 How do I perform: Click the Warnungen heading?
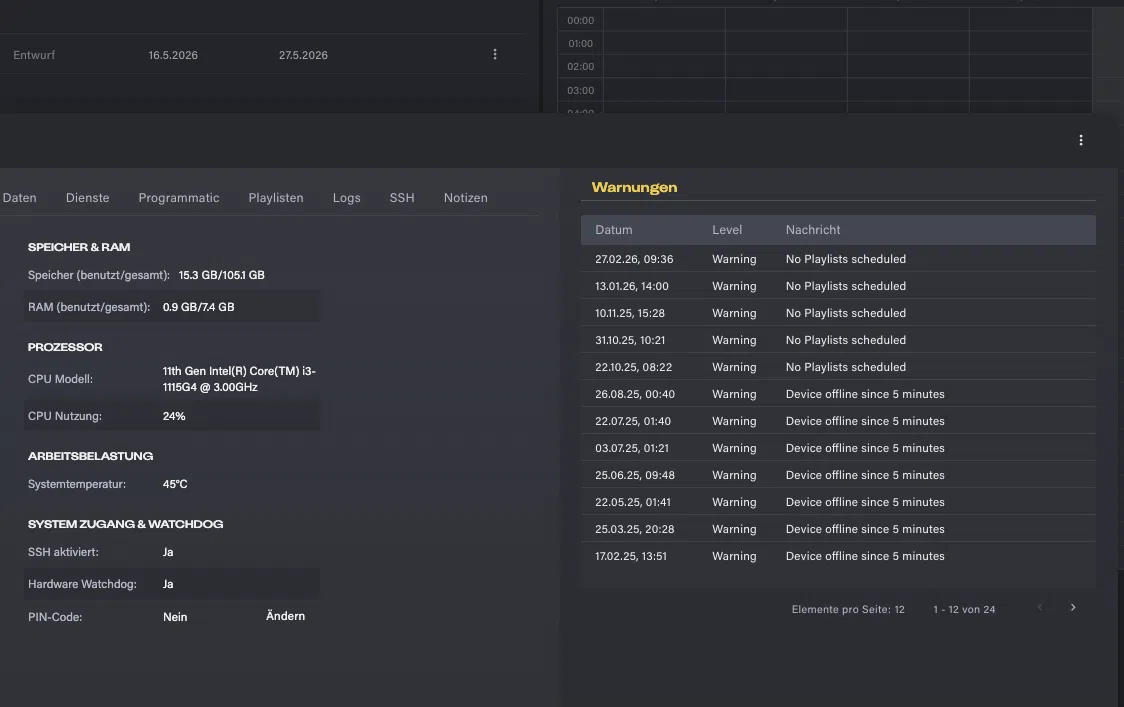click(x=634, y=187)
